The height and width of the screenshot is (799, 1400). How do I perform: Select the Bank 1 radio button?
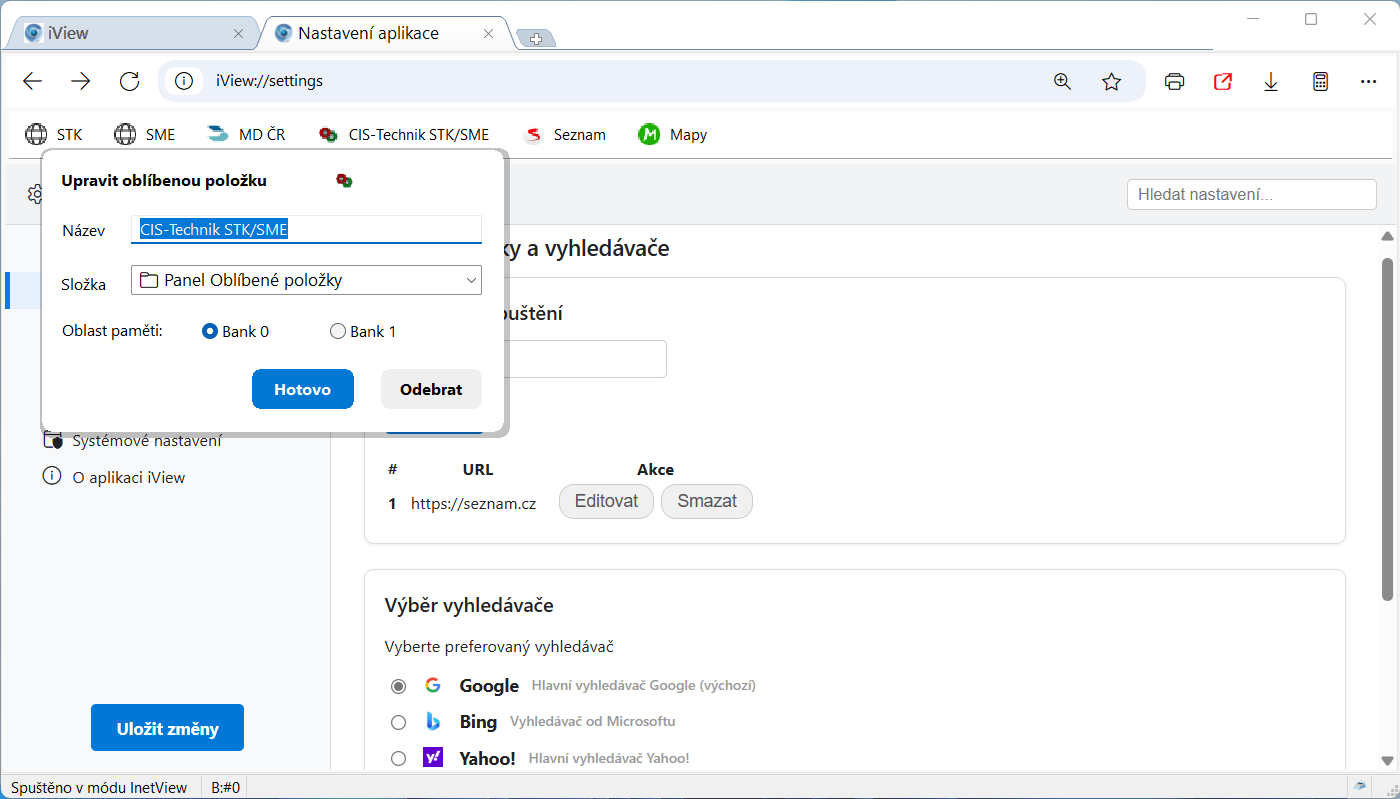coord(338,331)
